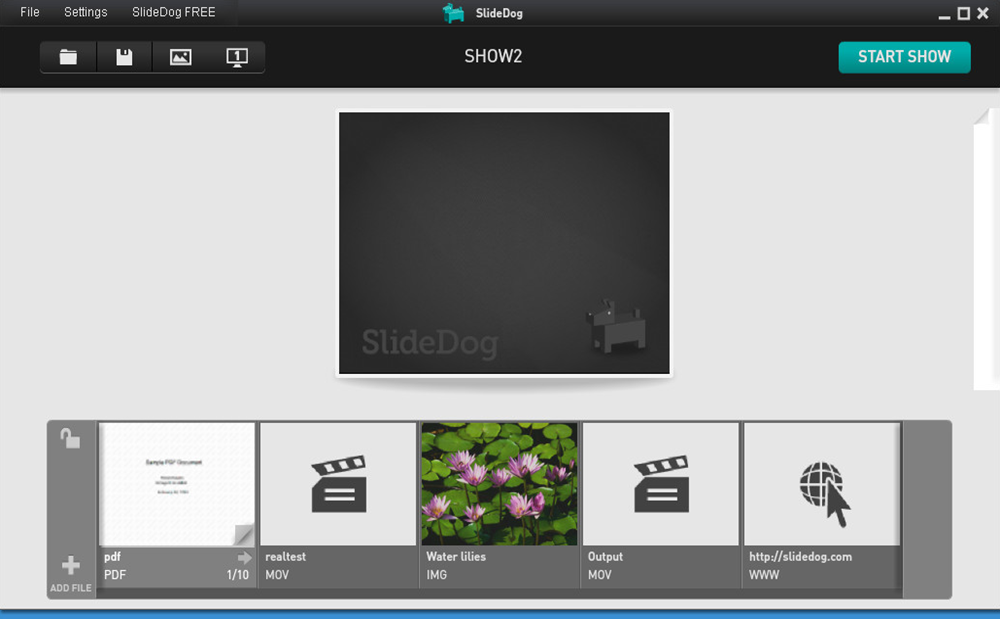Screen dimensions: 1000x619
Task: Click the plus icon to add a file
Action: pos(71,565)
